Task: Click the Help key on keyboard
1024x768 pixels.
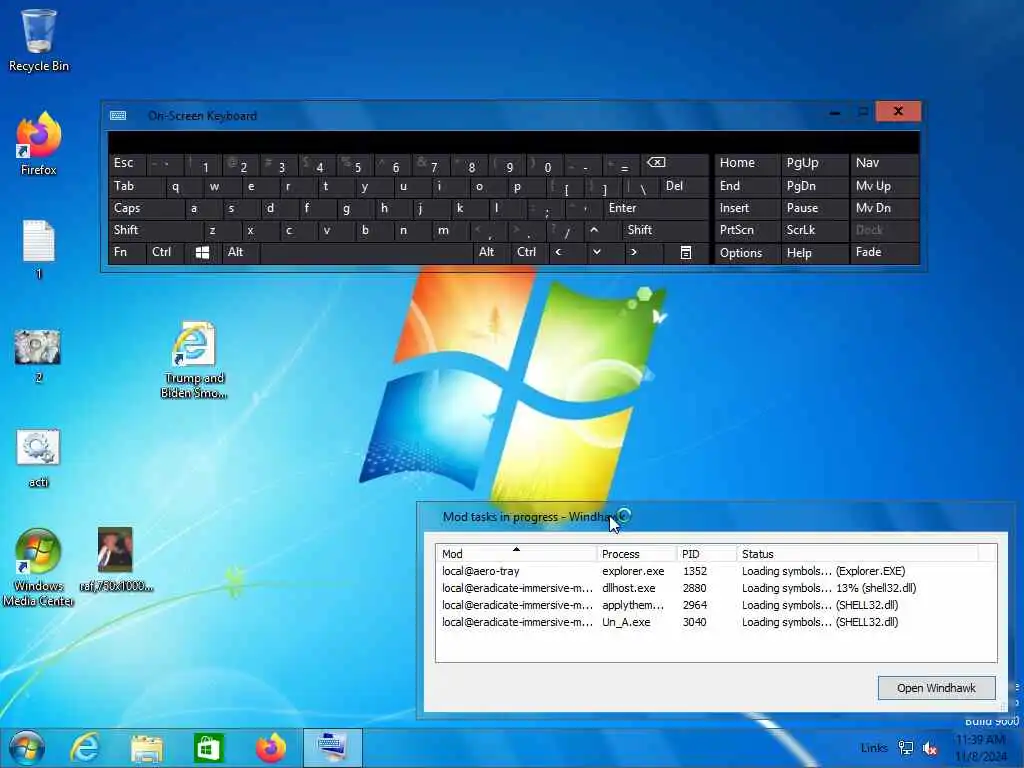Action: click(x=814, y=253)
